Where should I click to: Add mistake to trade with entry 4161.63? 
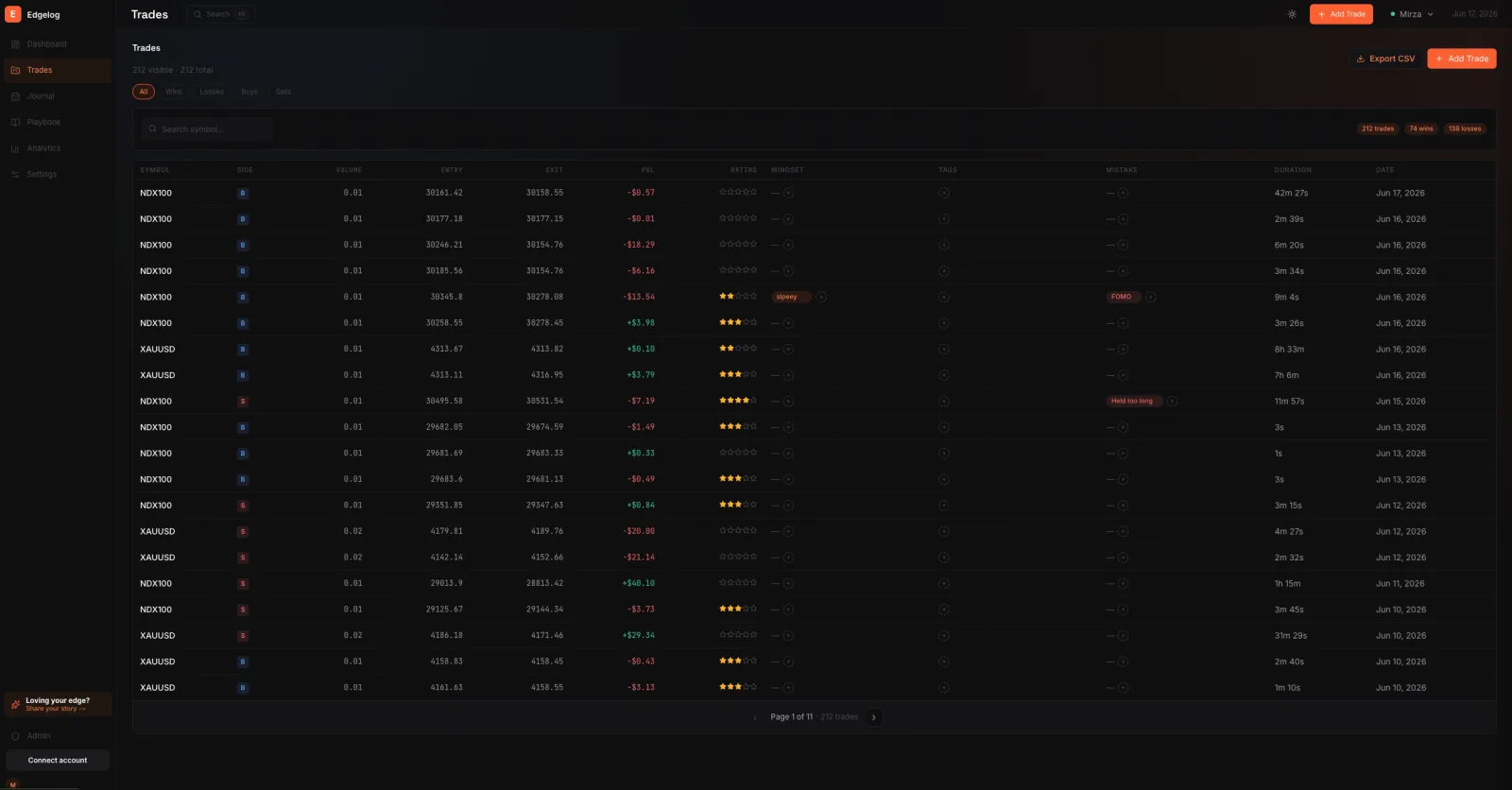coord(1123,688)
